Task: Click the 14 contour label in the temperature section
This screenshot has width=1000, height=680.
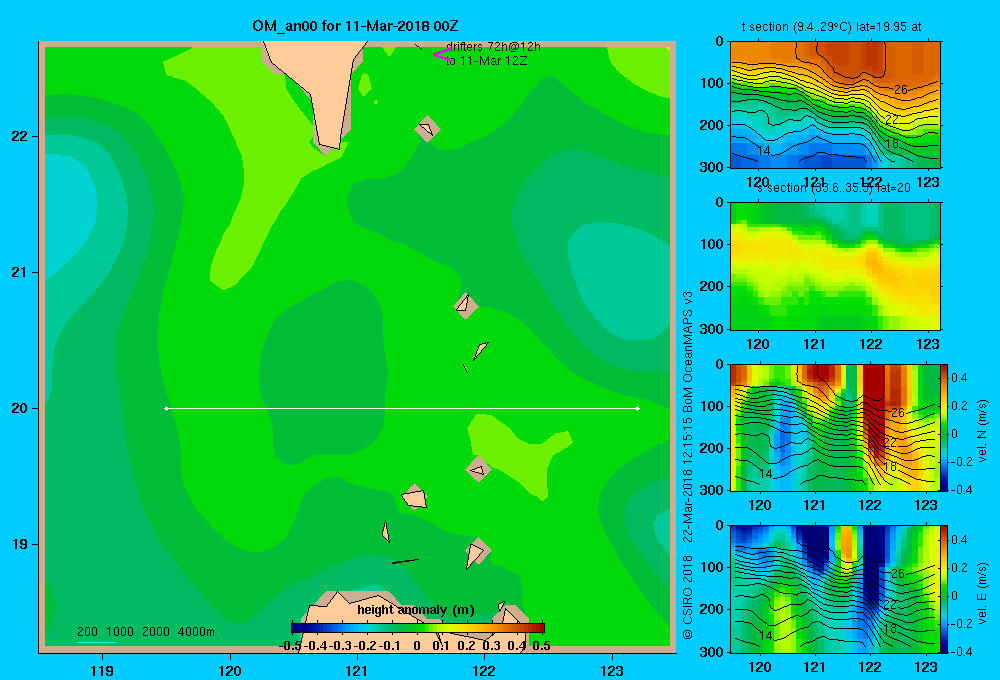Action: pyautogui.click(x=764, y=151)
